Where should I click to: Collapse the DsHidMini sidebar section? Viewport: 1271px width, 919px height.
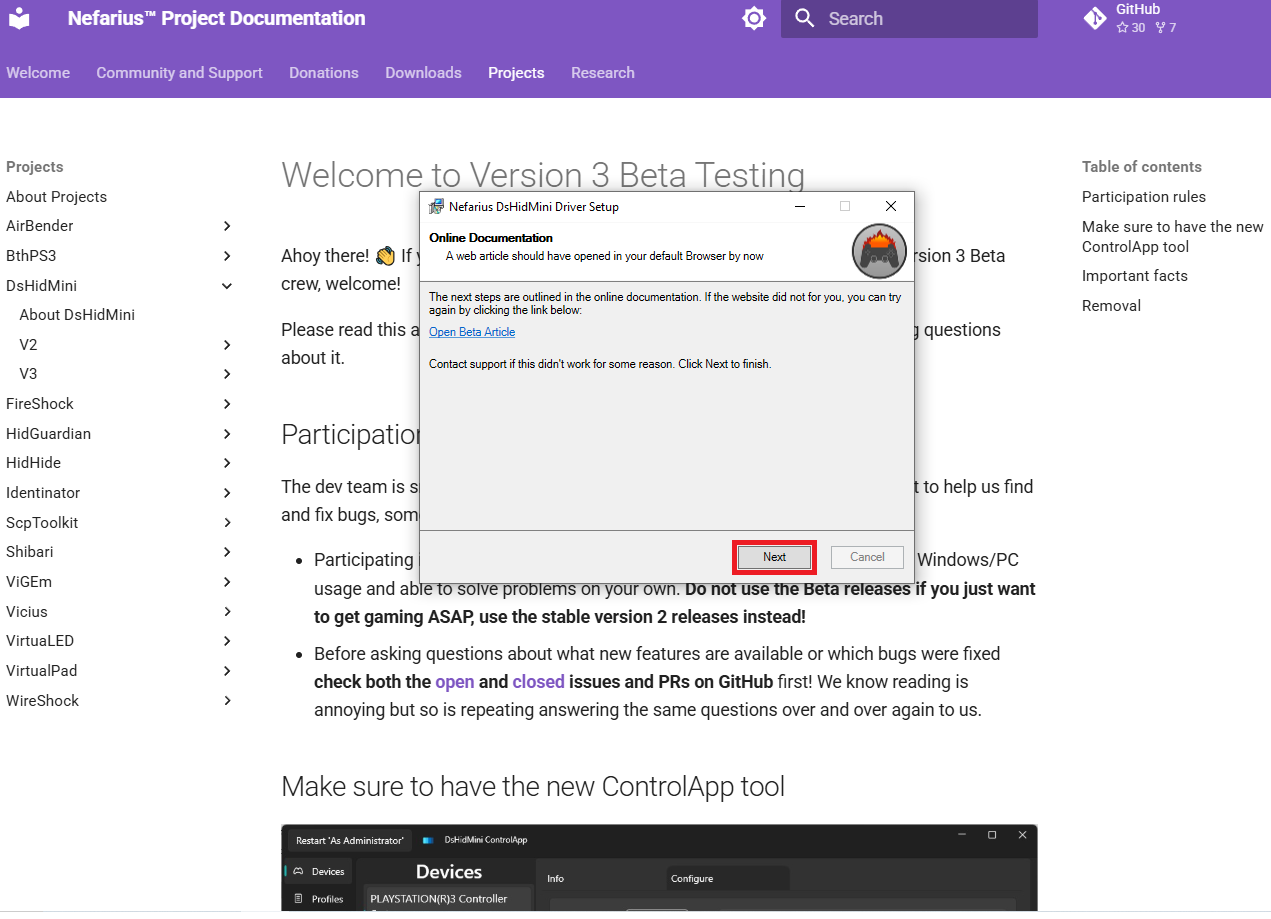click(x=227, y=286)
